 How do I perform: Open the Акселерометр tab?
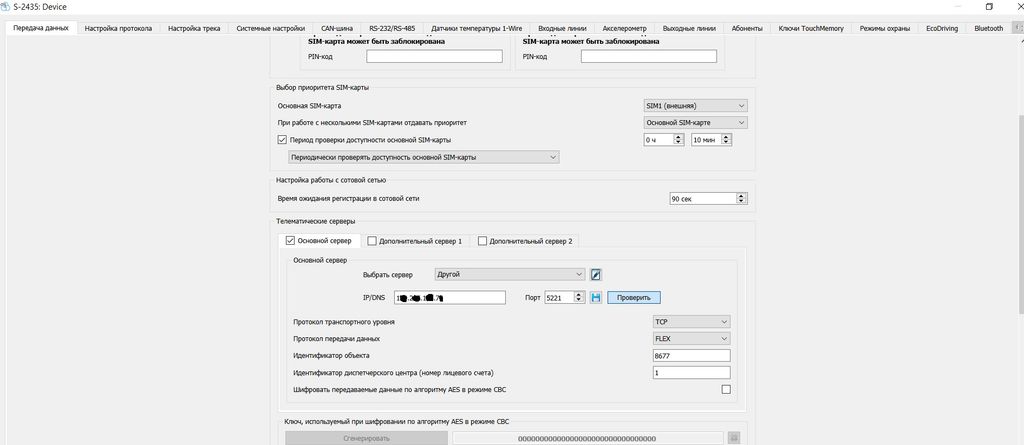[x=624, y=28]
